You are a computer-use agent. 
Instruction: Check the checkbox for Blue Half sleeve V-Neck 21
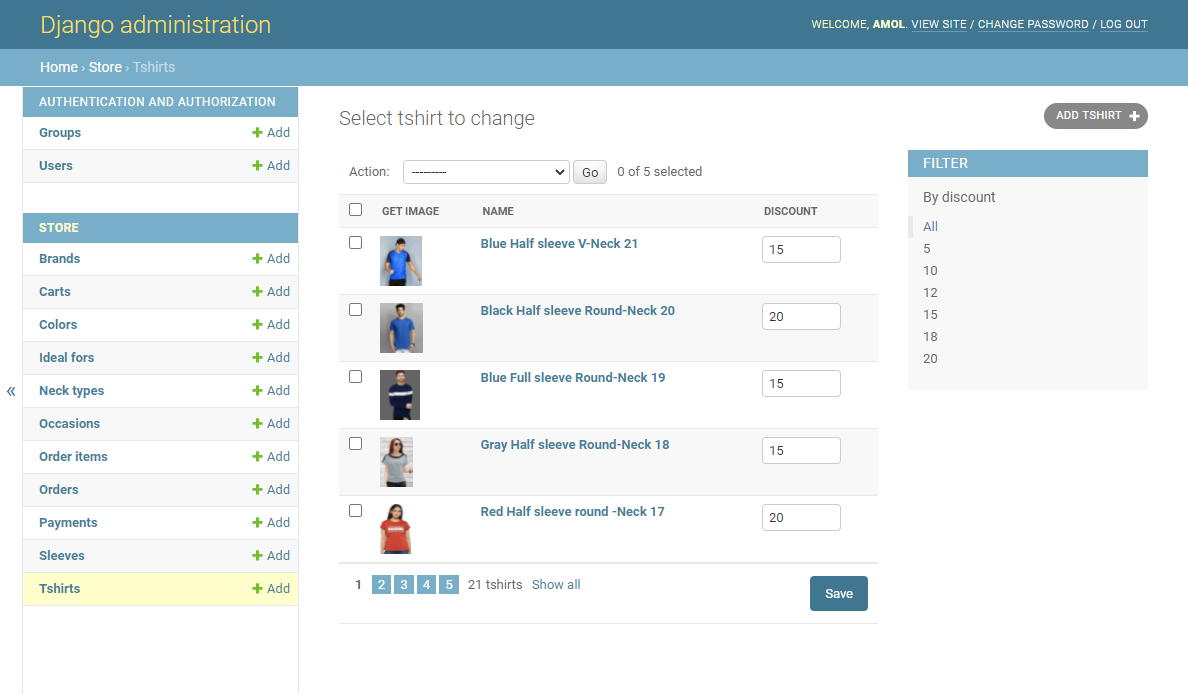[355, 242]
